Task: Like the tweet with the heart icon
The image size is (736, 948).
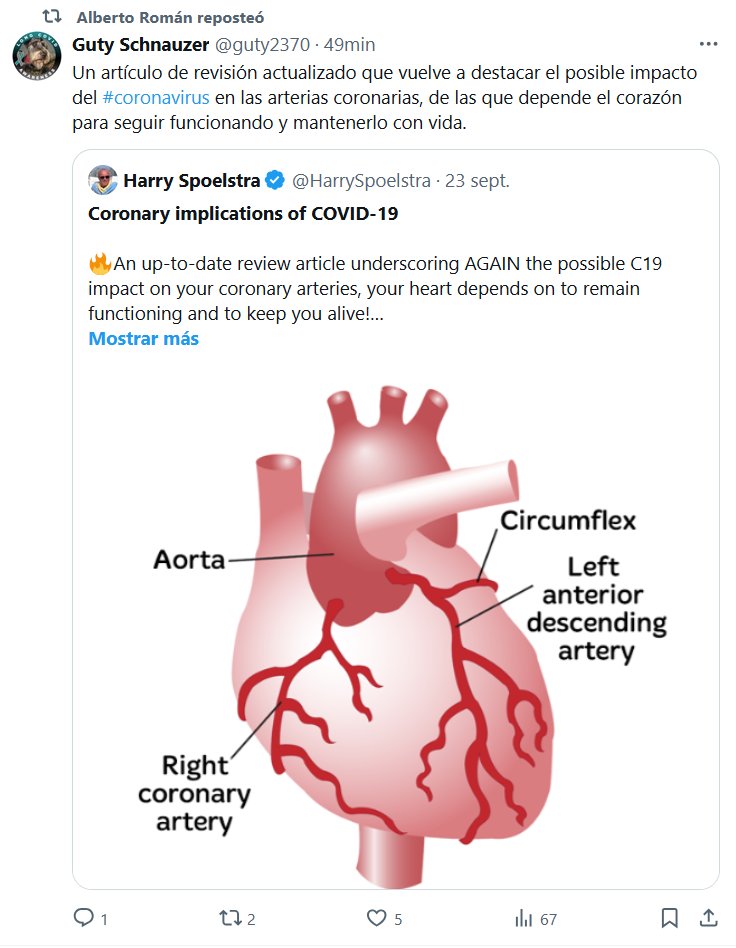Action: tap(376, 918)
